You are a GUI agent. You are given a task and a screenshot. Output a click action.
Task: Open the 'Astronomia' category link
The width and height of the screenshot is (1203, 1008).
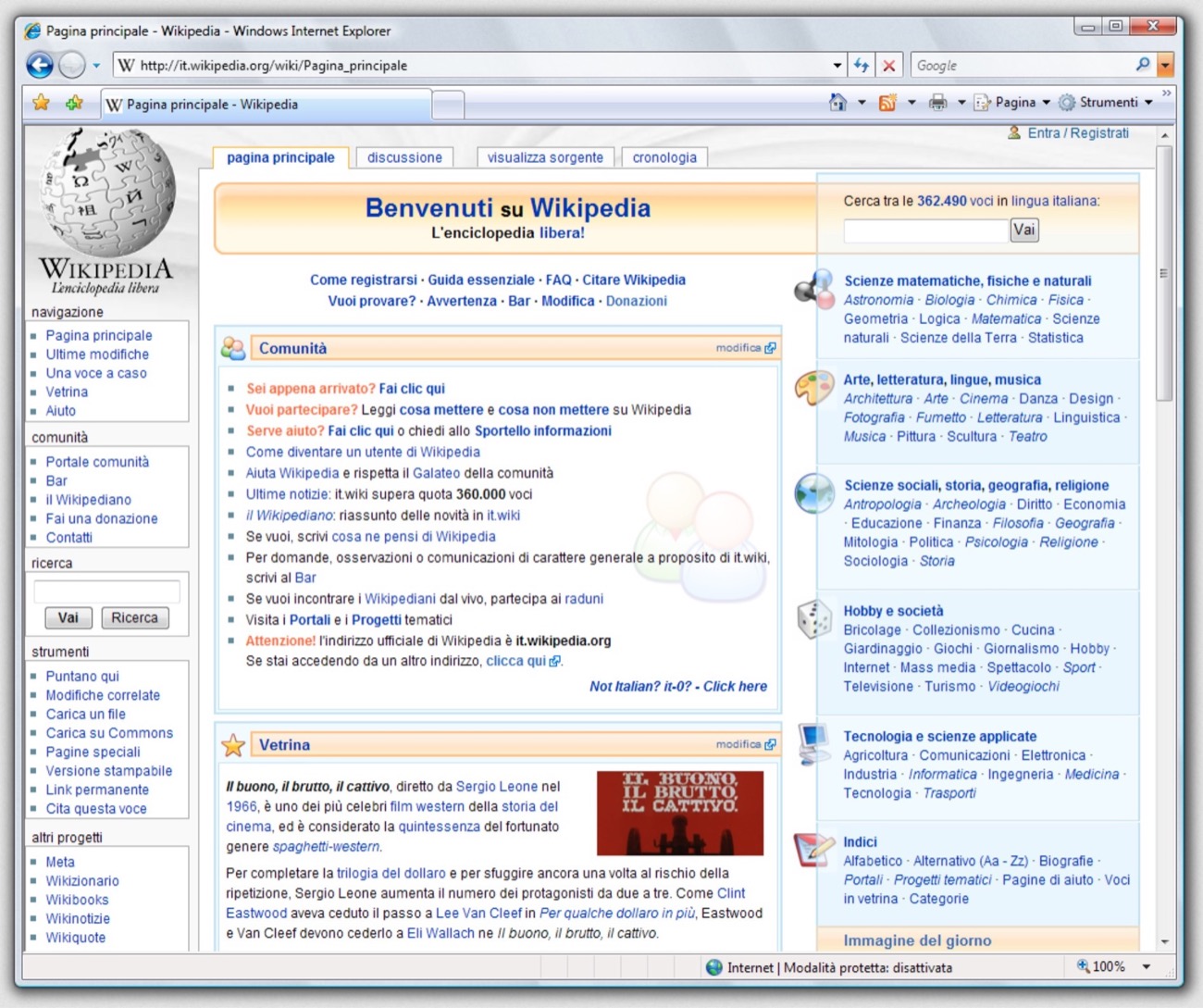(878, 300)
